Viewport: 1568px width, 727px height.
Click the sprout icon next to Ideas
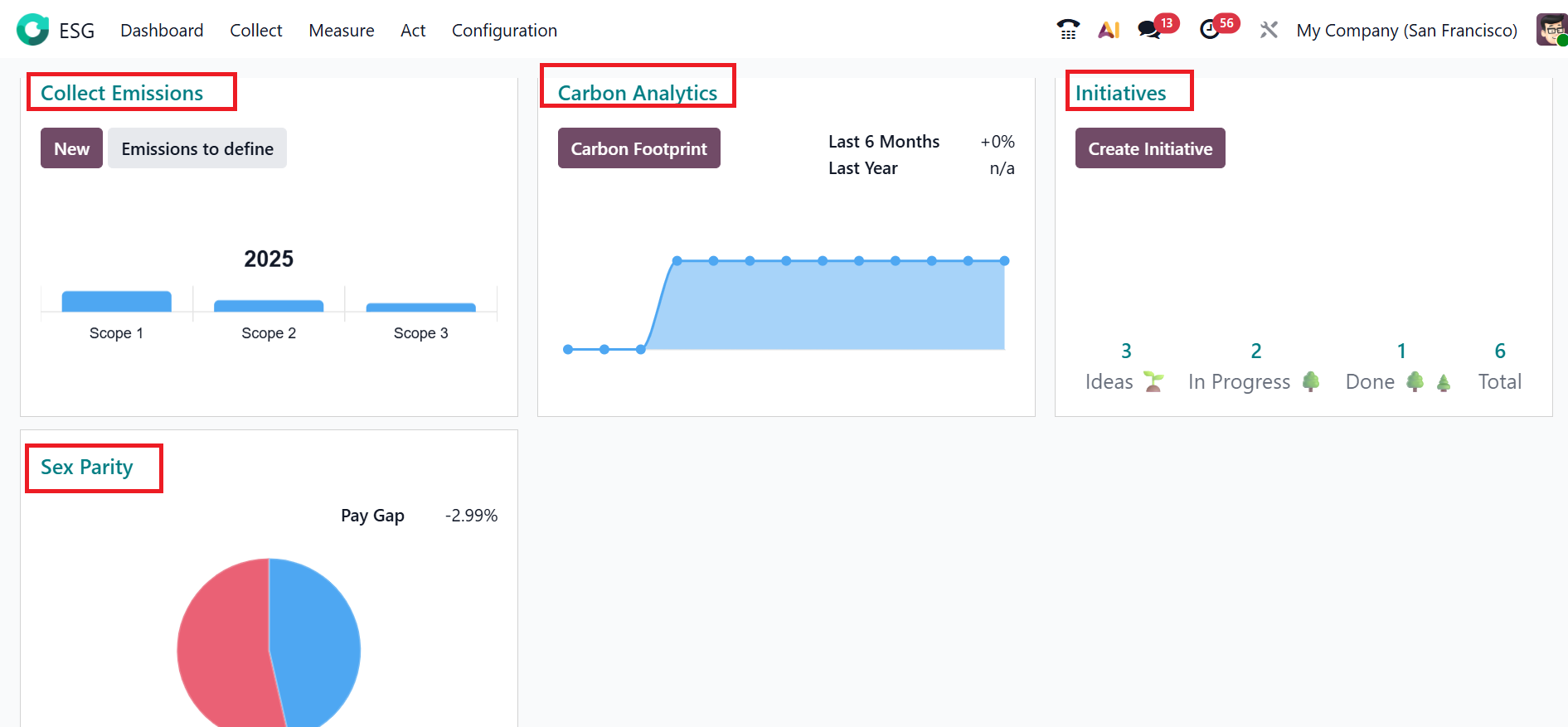pos(1153,381)
